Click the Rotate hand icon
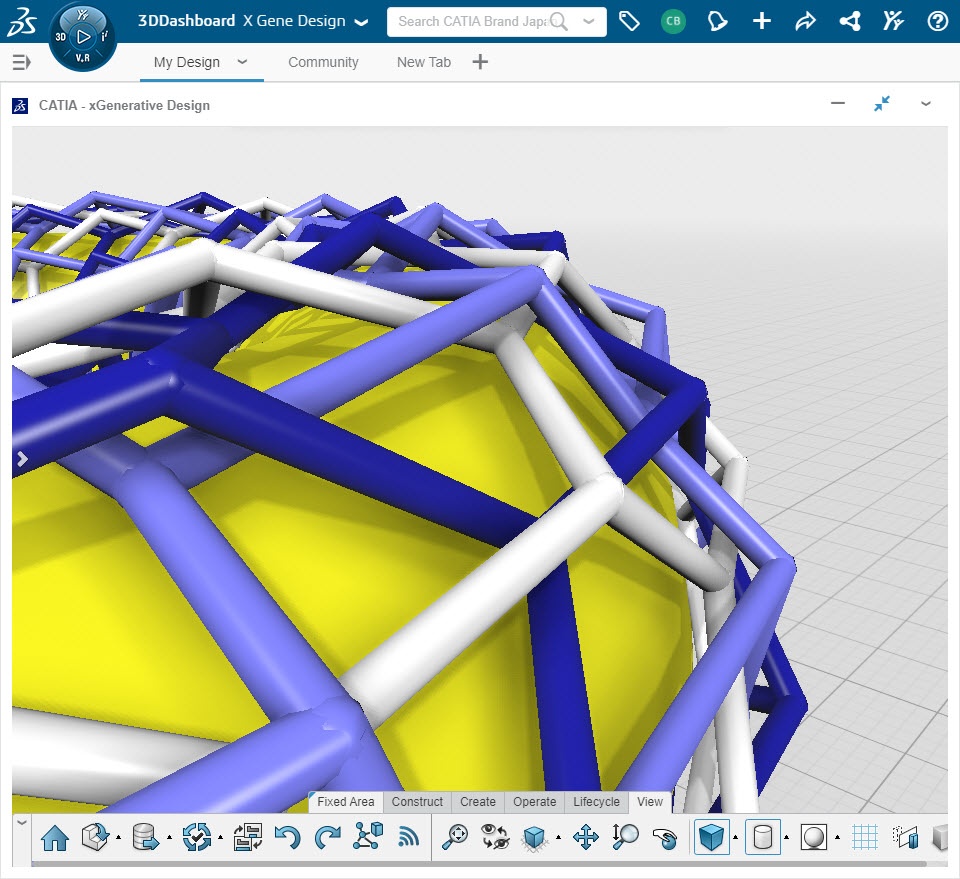 click(665, 838)
